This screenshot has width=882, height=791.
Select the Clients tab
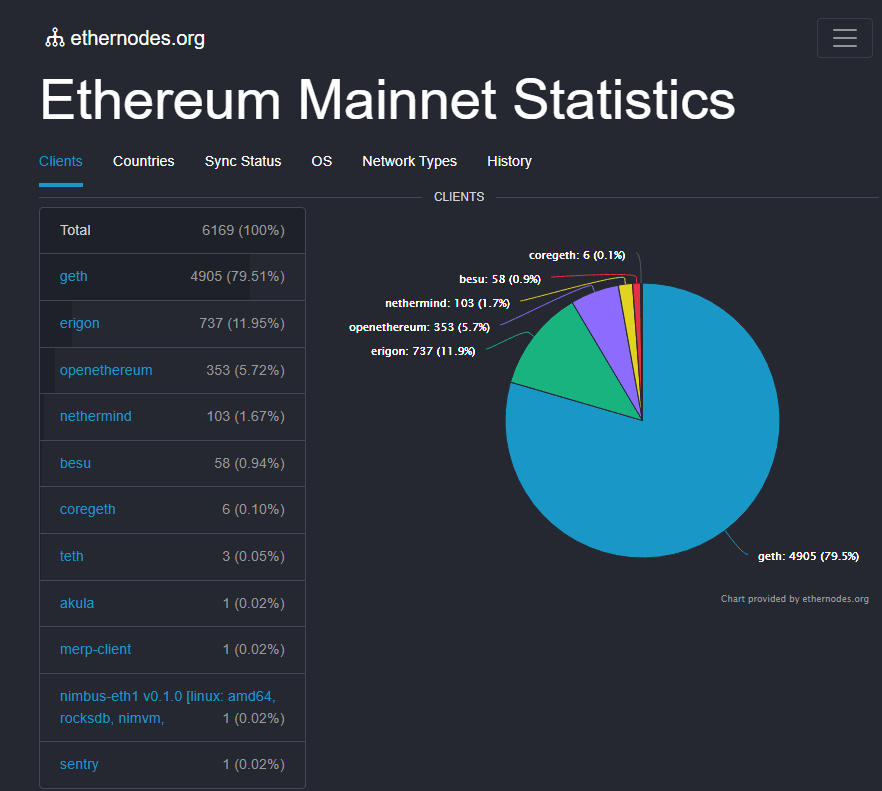pos(61,161)
